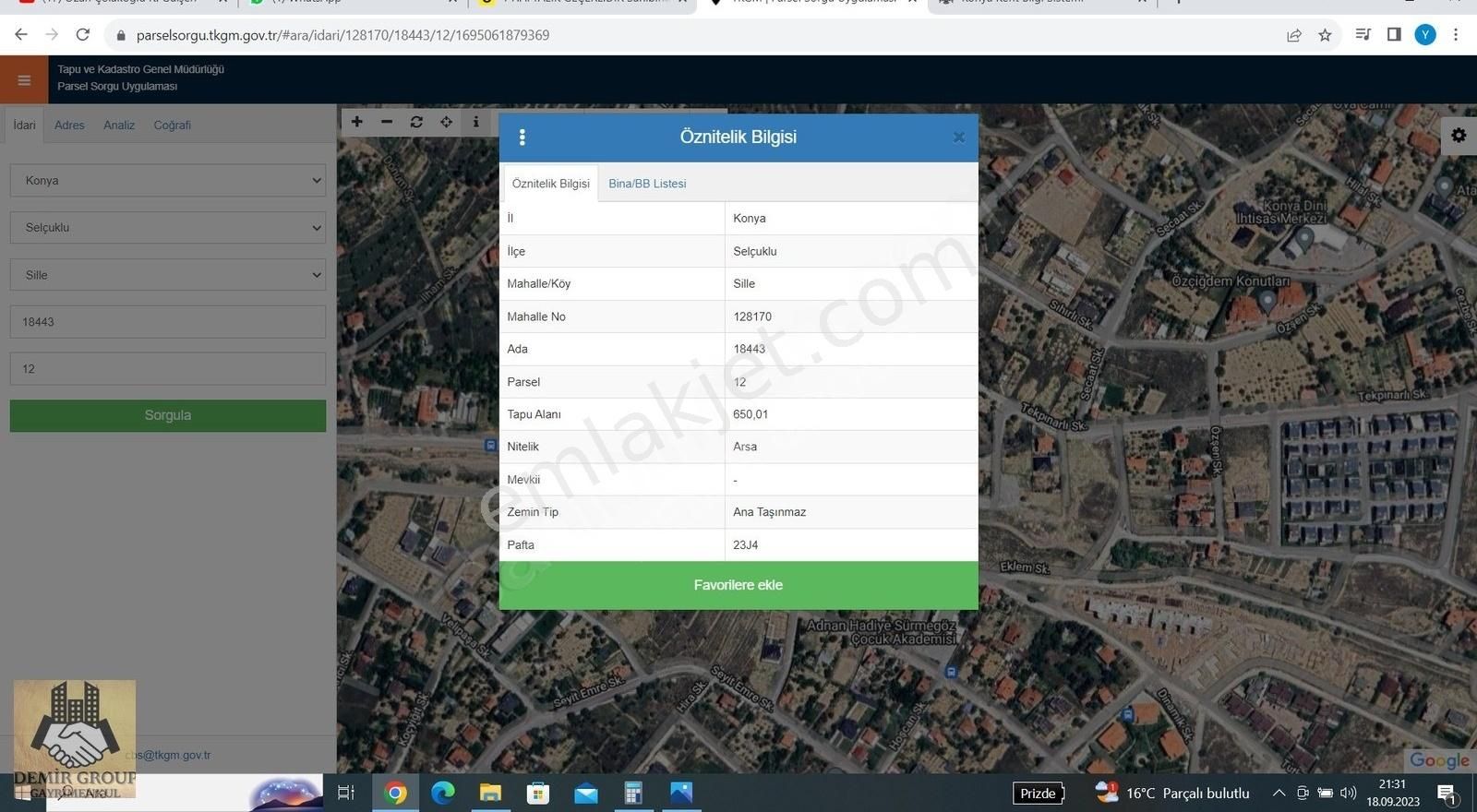
Task: Open Task View on taskbar
Action: click(x=346, y=793)
